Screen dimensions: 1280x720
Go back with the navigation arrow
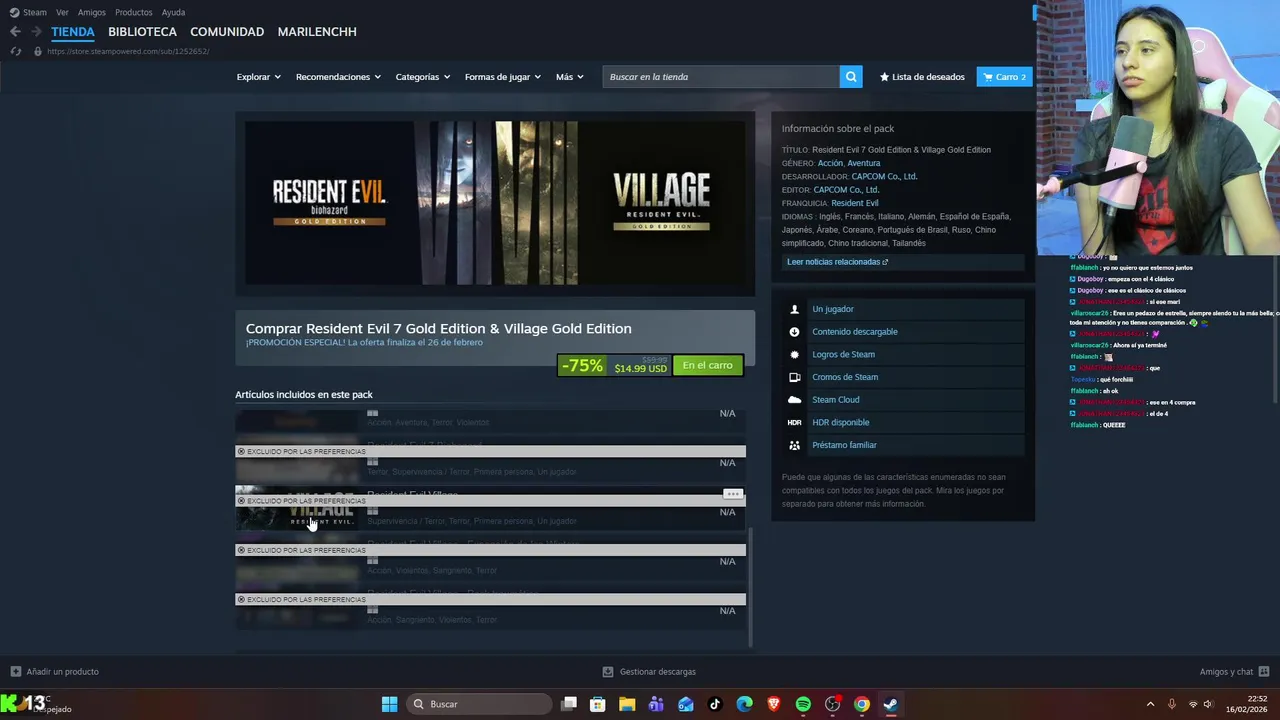coord(15,32)
